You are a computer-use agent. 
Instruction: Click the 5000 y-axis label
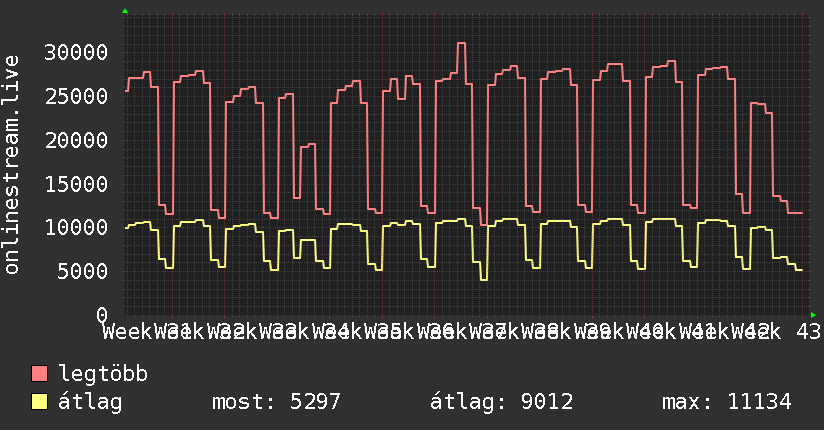(x=83, y=271)
